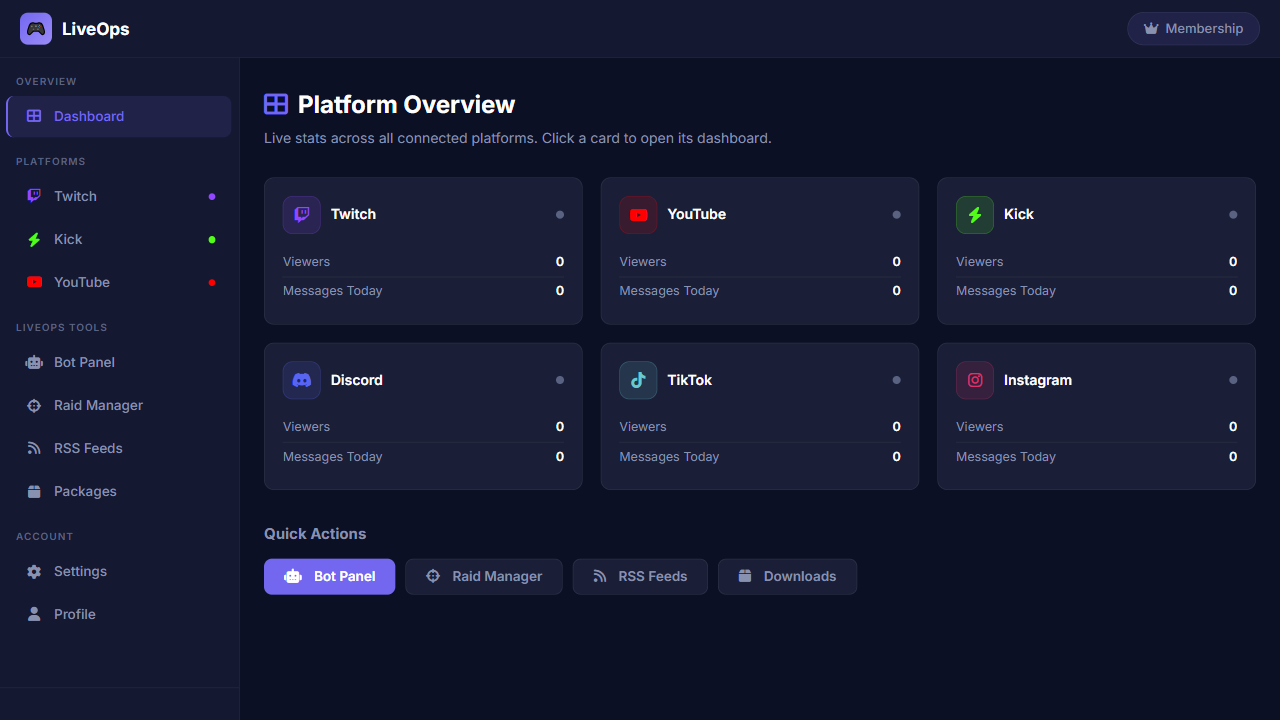Click the Settings gear icon in sidebar
This screenshot has width=1280, height=720.
34,571
